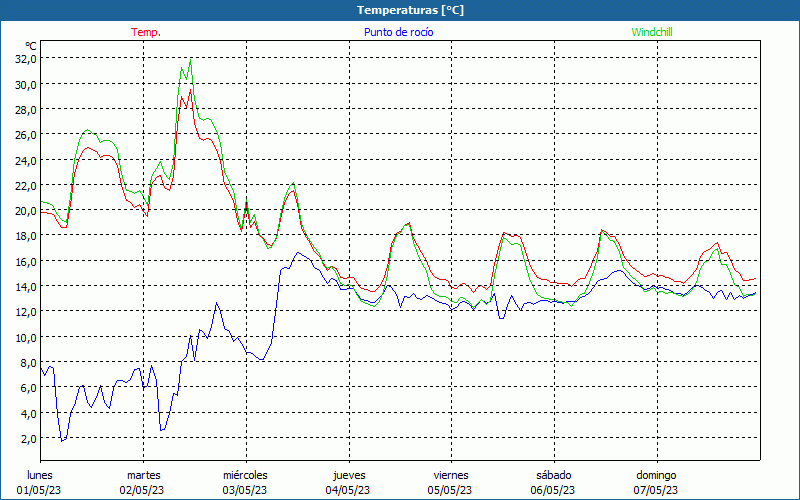Viewport: 800px width, 500px height.
Task: Click the 03/05/23 date label
Action: (245, 490)
